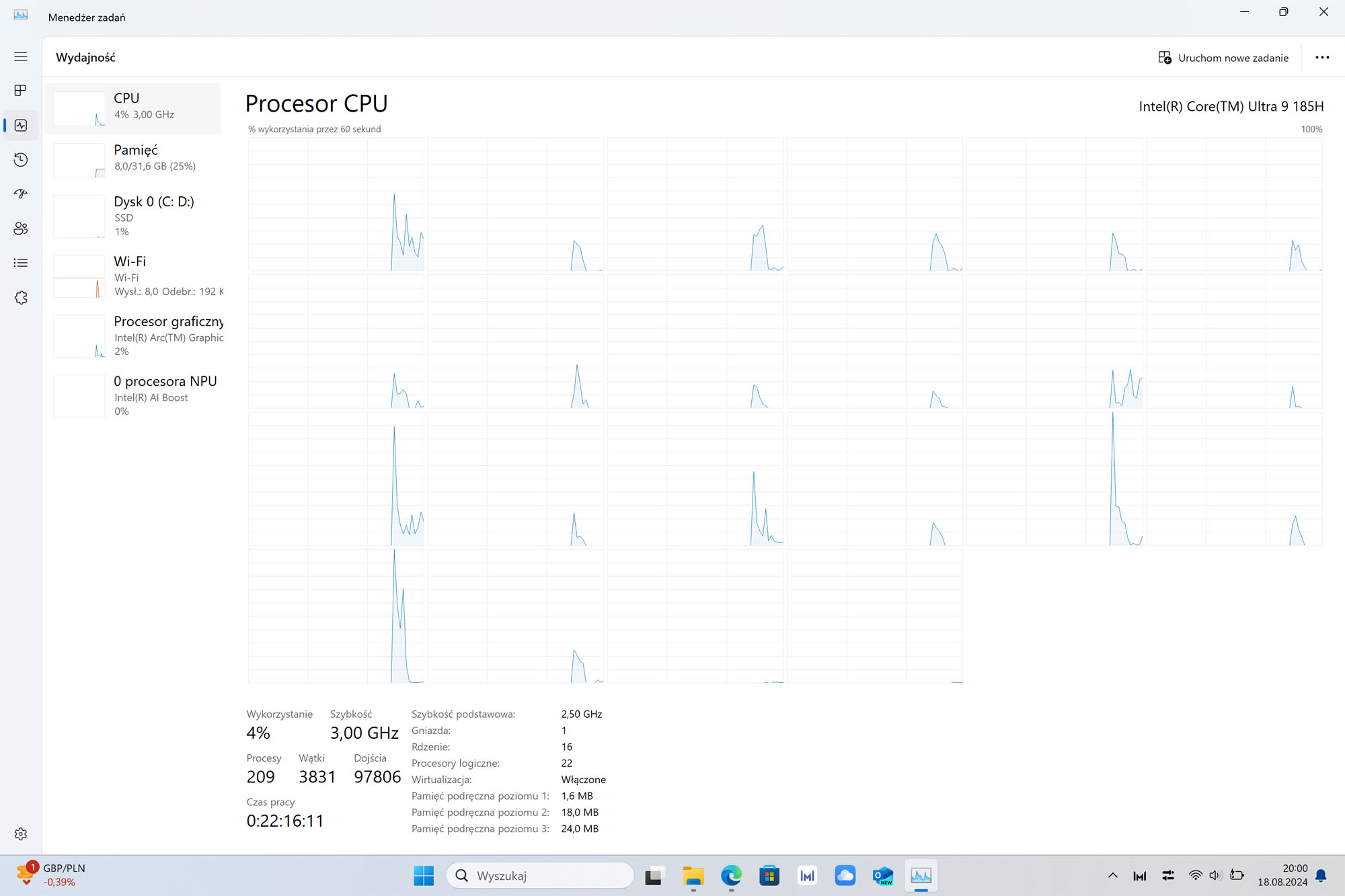Screen dimensions: 1345x896
Task: Click the CPU mini graph thumbnail
Action: coord(79,109)
